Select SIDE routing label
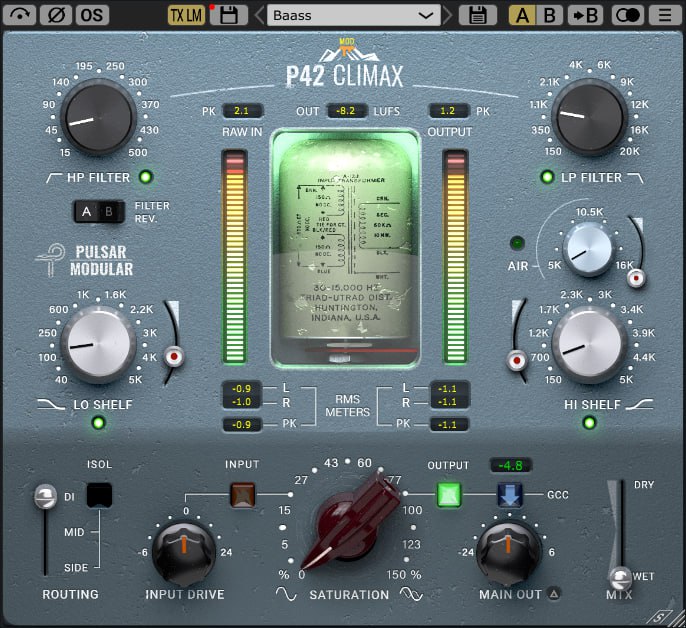Image resolution: width=686 pixels, height=628 pixels. [76, 568]
